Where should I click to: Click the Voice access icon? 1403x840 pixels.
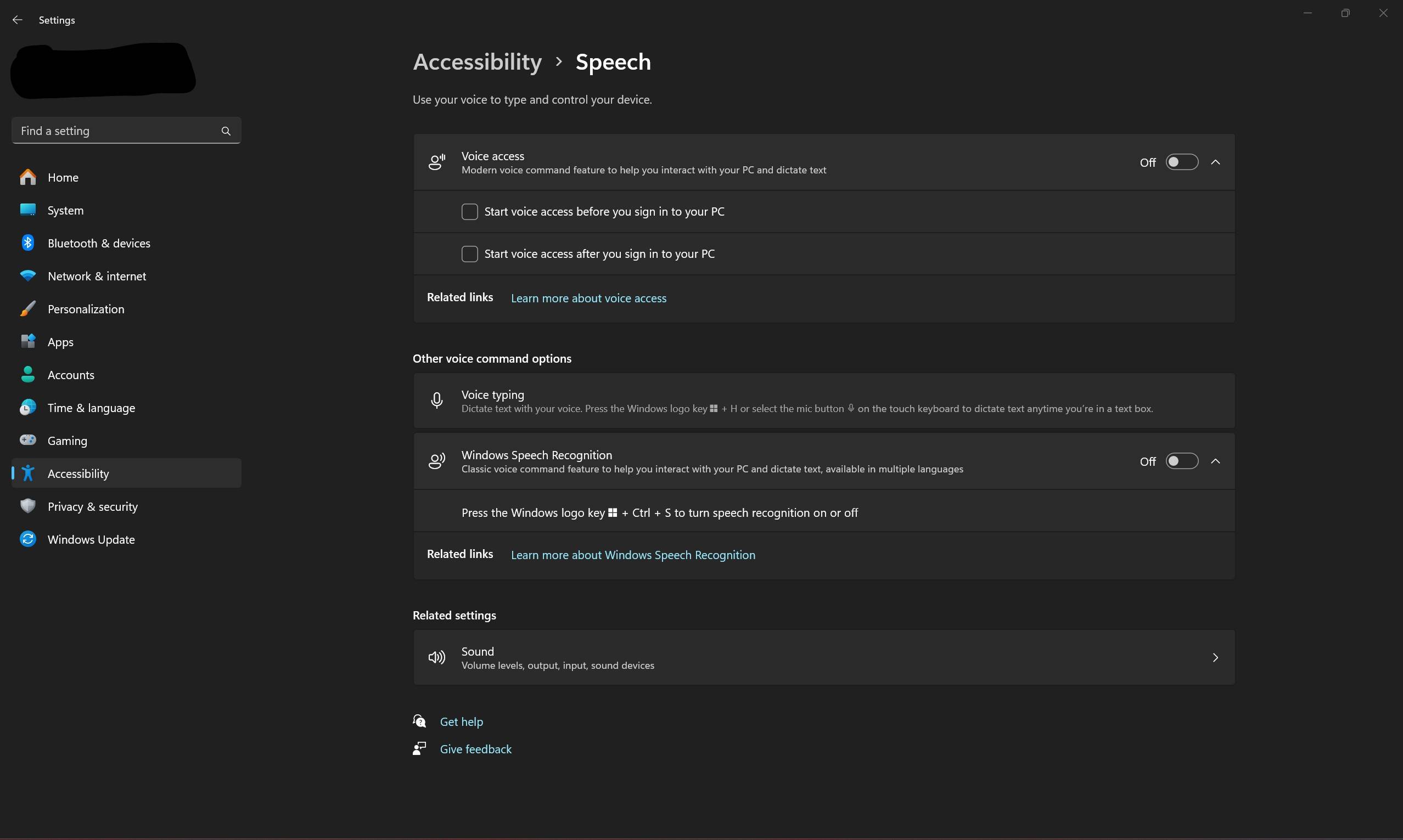[x=436, y=161]
